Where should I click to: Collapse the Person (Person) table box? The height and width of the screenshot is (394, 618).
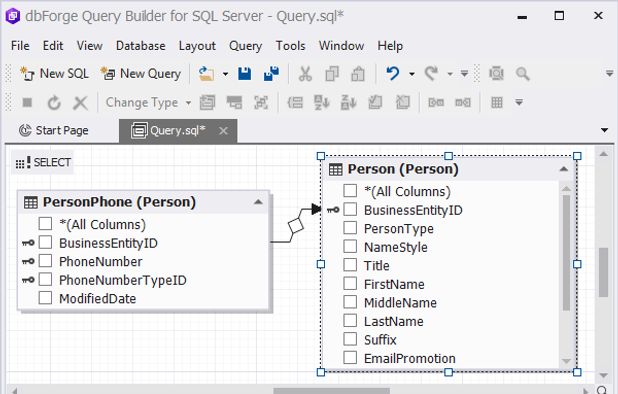(564, 169)
